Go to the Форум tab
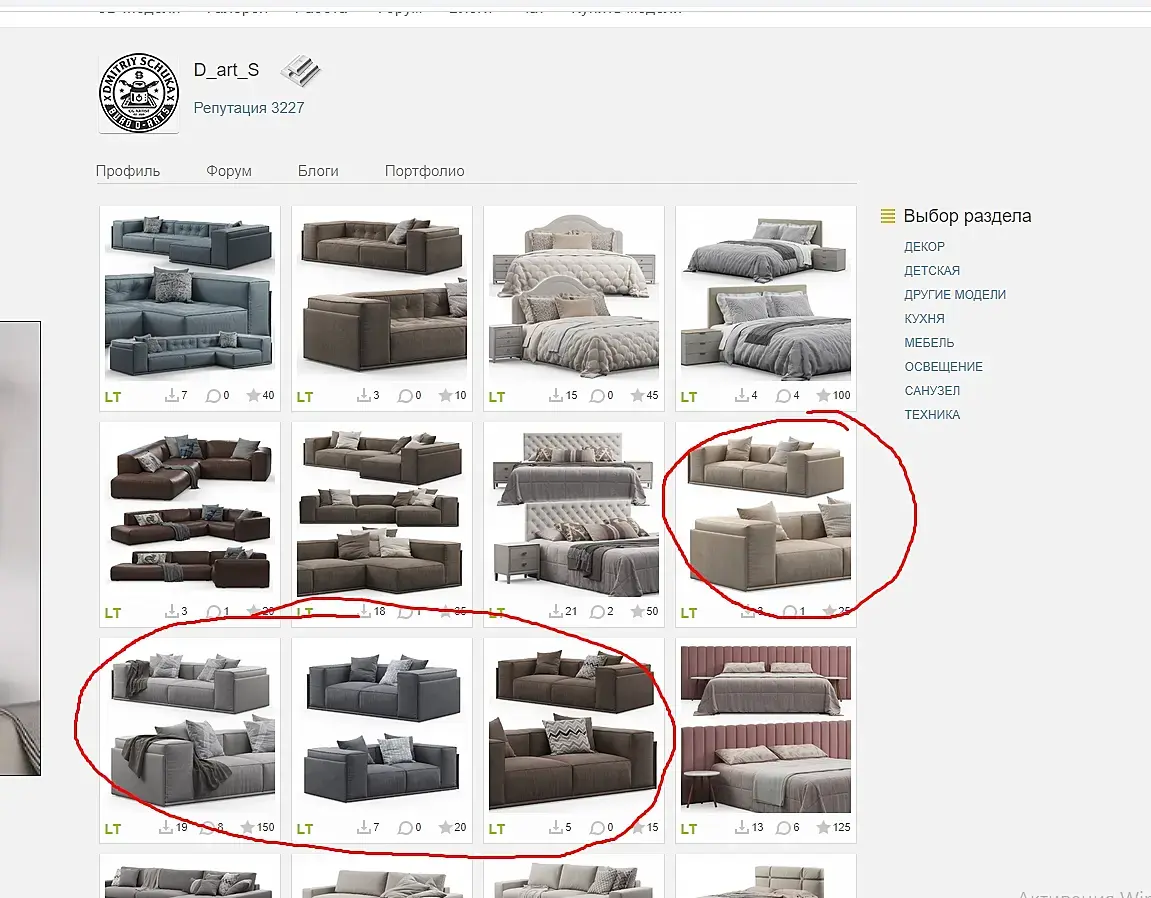Screen dimensions: 1151x898 (x=228, y=170)
